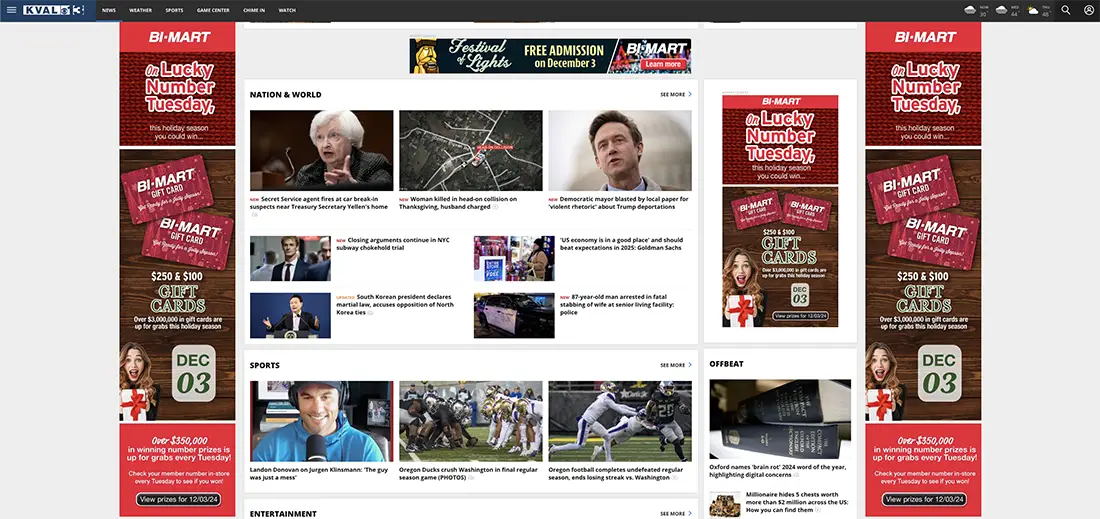Click SEE MORE in Nation & World
Screen dimensions: 1100x519
click(672, 94)
